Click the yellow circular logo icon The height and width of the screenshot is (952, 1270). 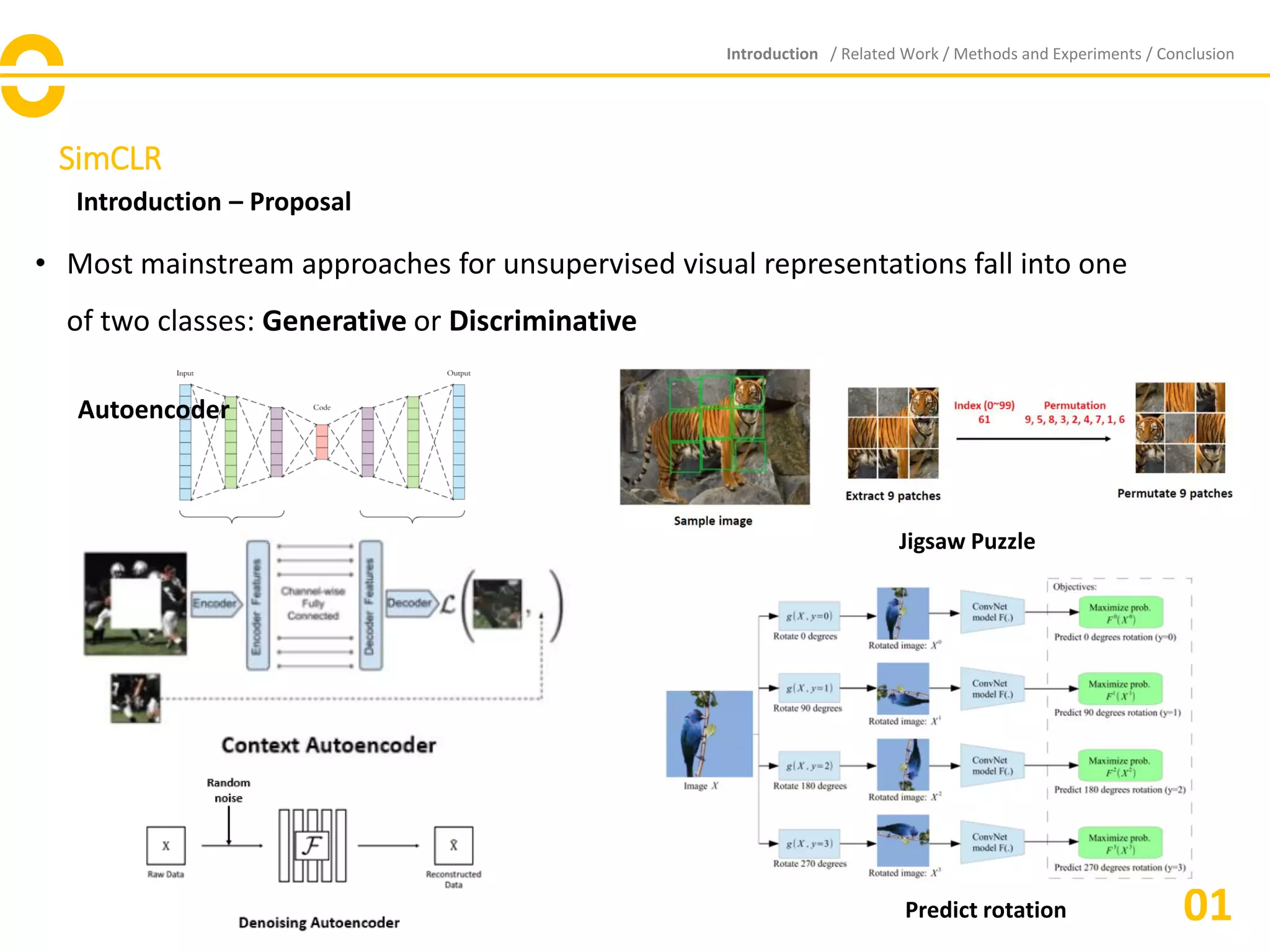(32, 76)
